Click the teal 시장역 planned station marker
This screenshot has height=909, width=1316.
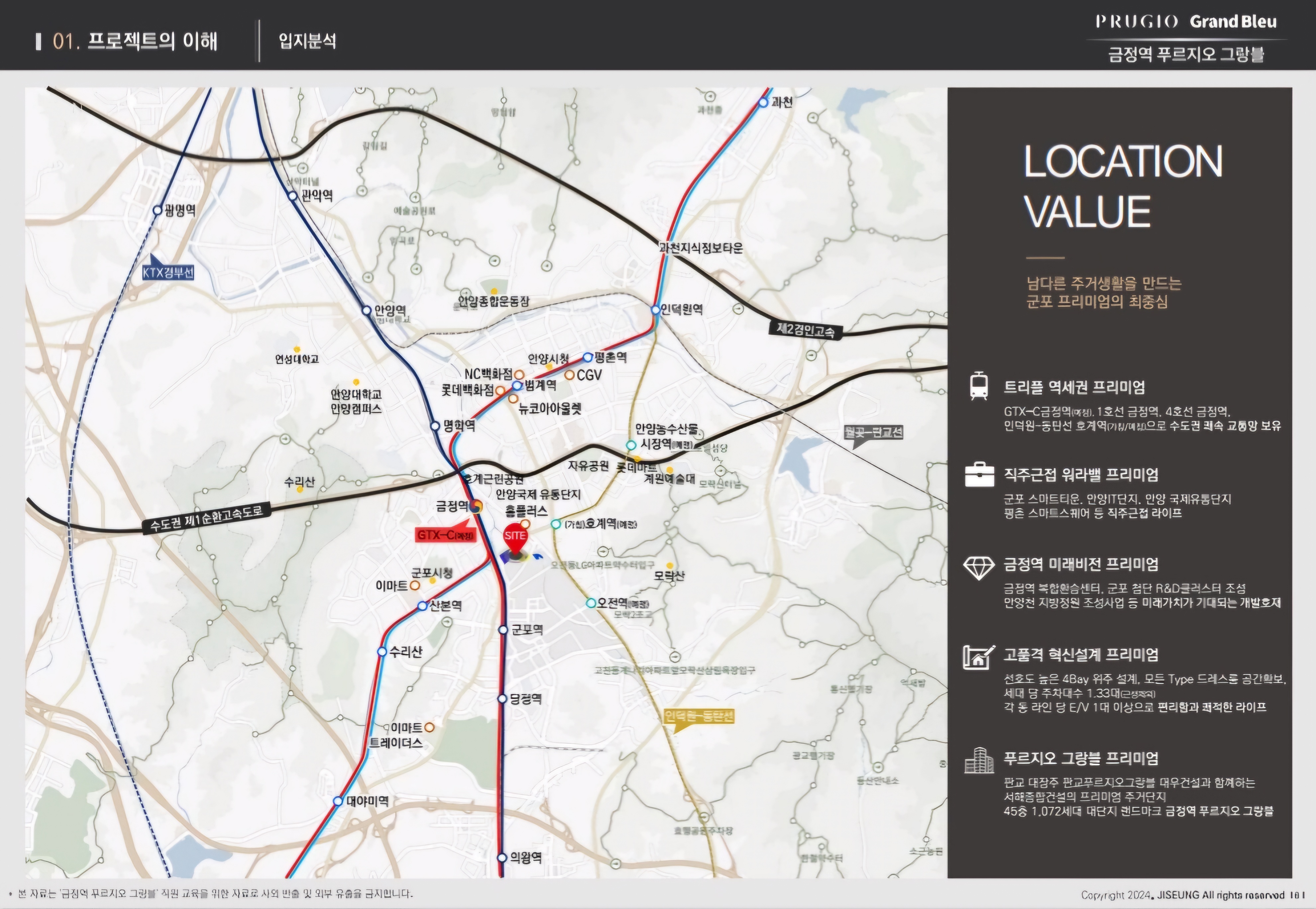(631, 446)
